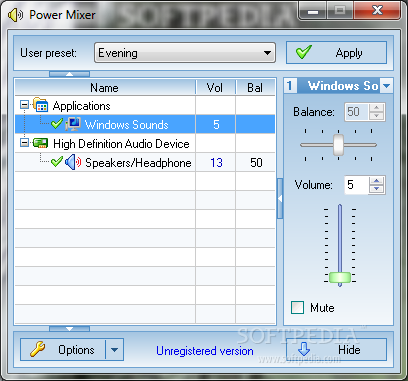Increase Volume with spinner up arrow
This screenshot has height=381, width=408.
pyautogui.click(x=377, y=181)
